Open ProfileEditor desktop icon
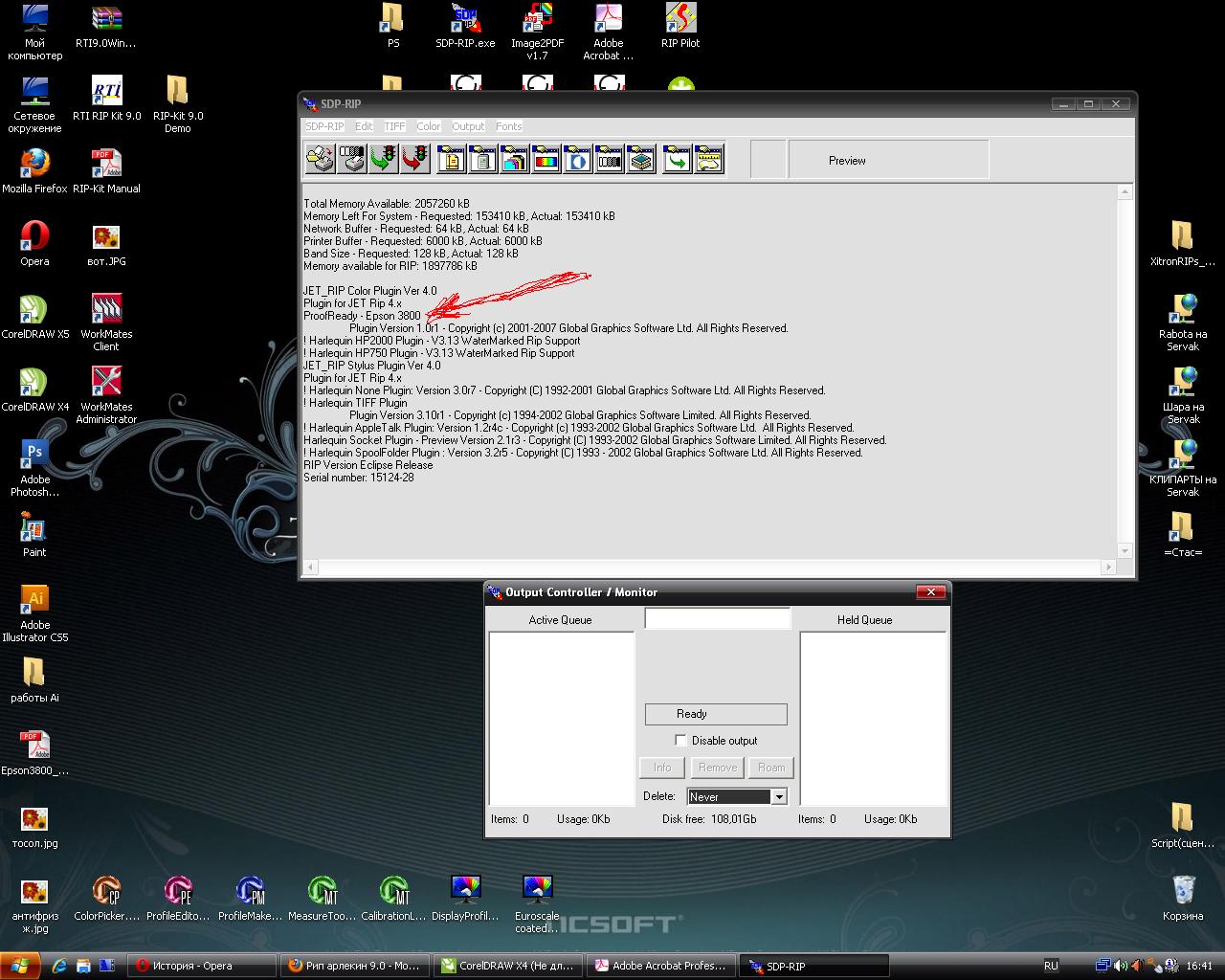Screen dimensions: 1225x980 (x=178, y=899)
